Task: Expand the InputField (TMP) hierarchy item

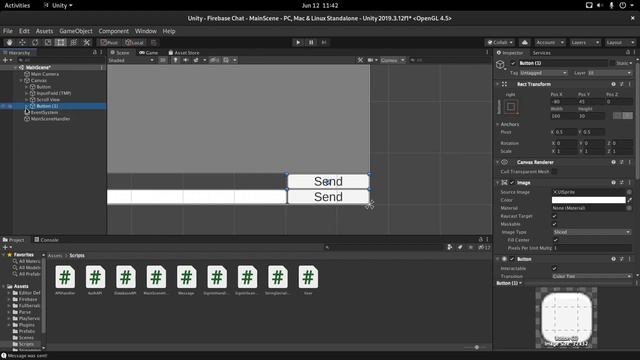Action: pyautogui.click(x=27, y=93)
